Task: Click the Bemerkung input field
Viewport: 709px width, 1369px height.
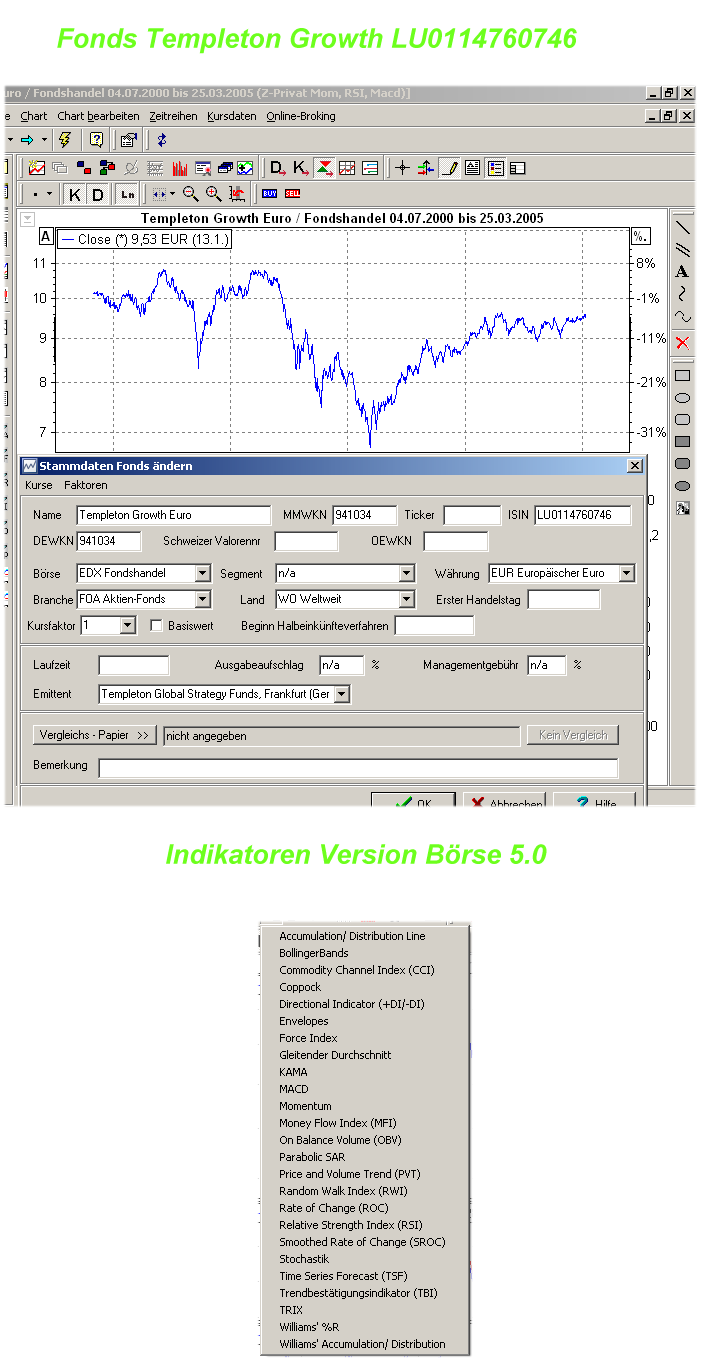Action: click(x=358, y=768)
